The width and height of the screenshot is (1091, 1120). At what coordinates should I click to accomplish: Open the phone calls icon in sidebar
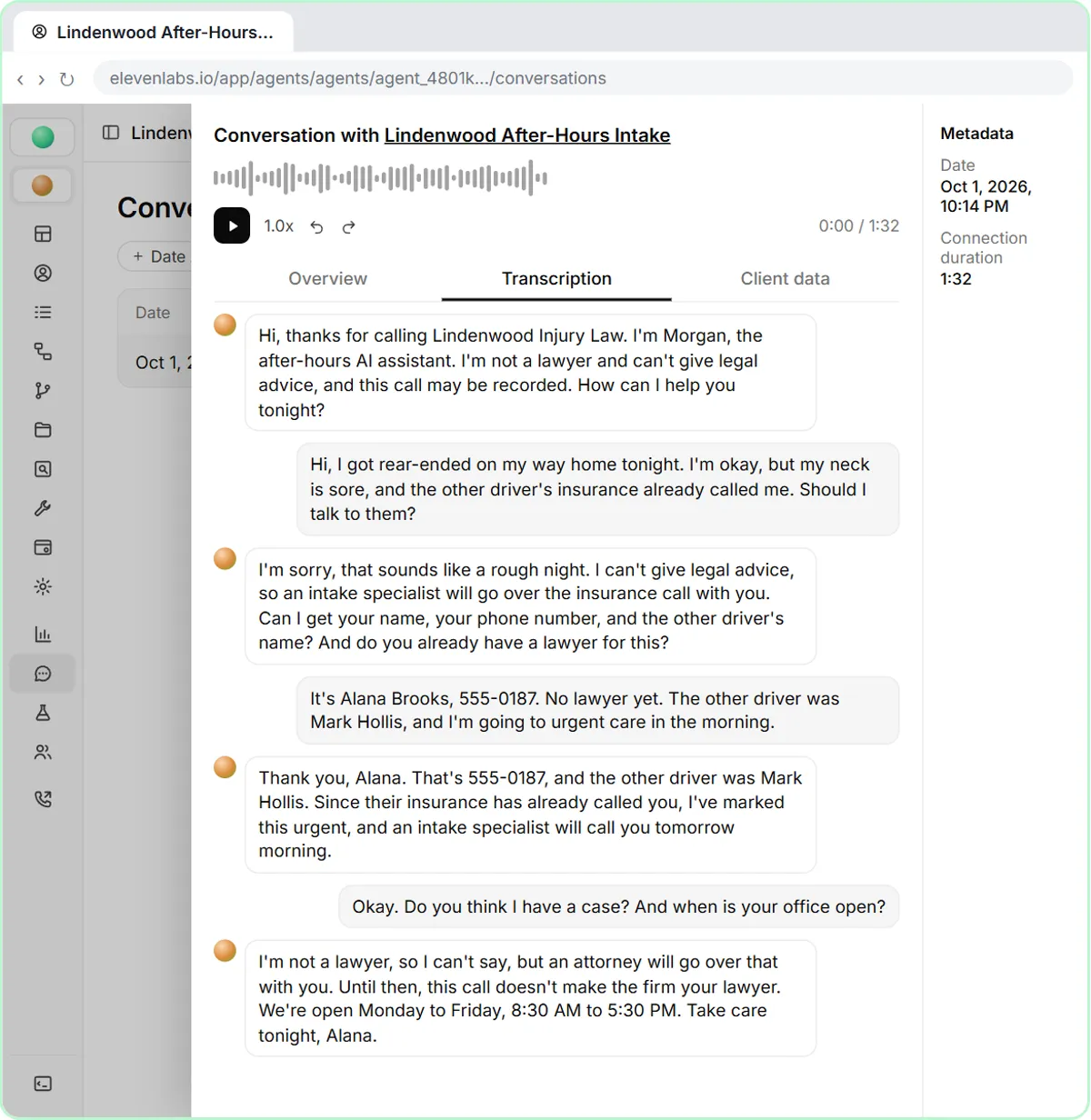[x=43, y=799]
